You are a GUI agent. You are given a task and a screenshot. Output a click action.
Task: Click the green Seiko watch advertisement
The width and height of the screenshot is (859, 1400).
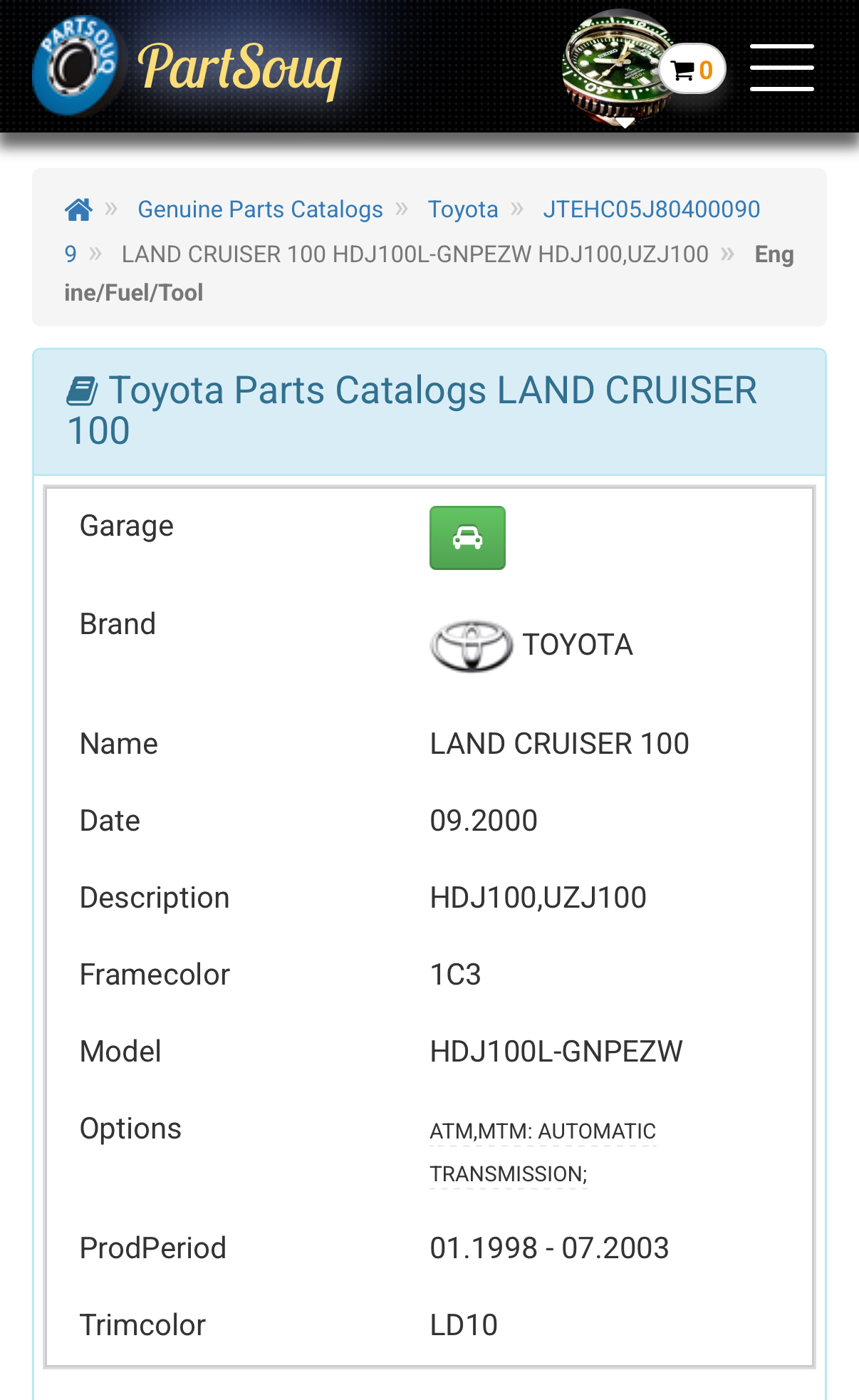(613, 64)
